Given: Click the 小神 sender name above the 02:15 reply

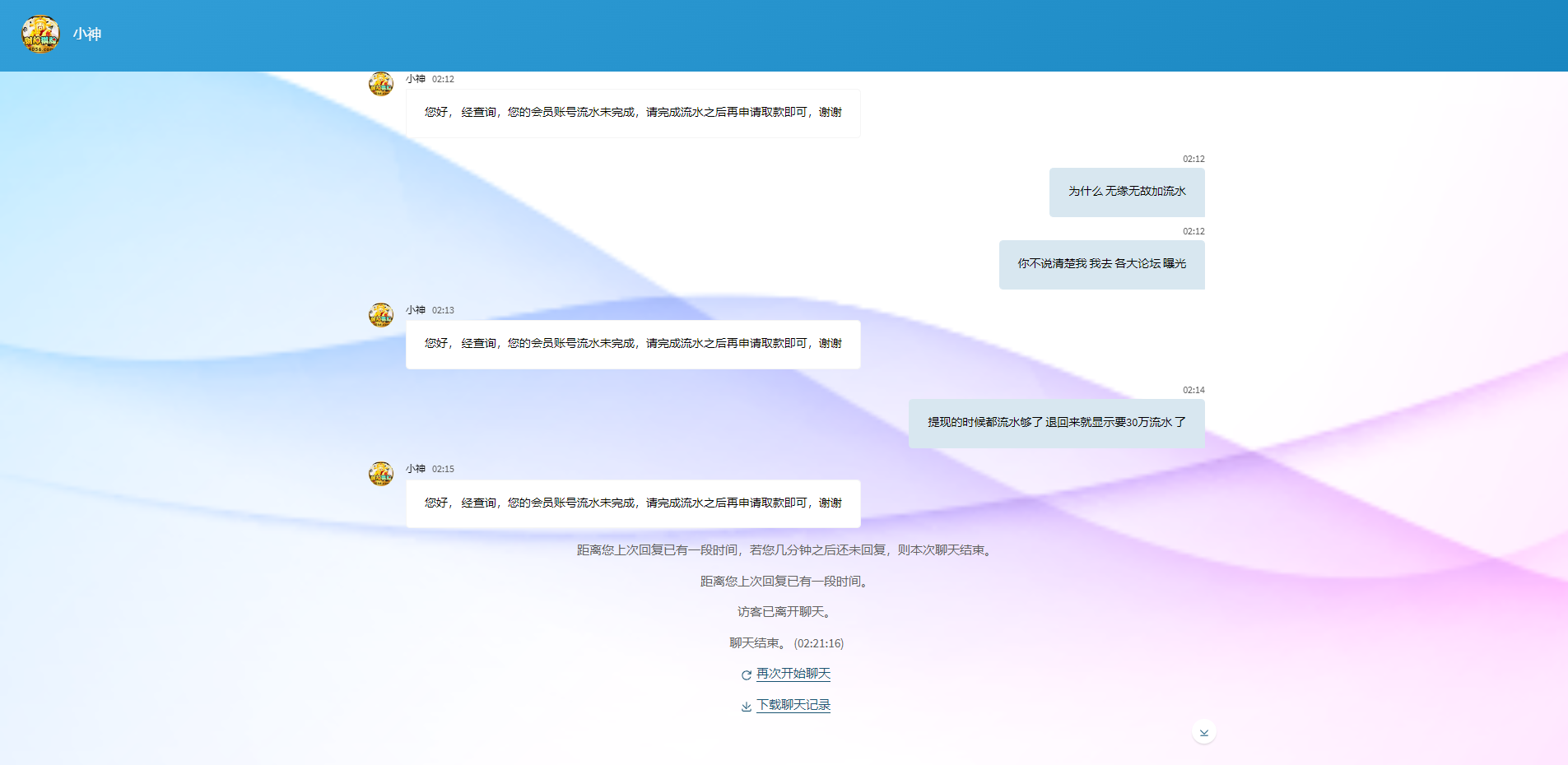Looking at the screenshot, I should 416,469.
